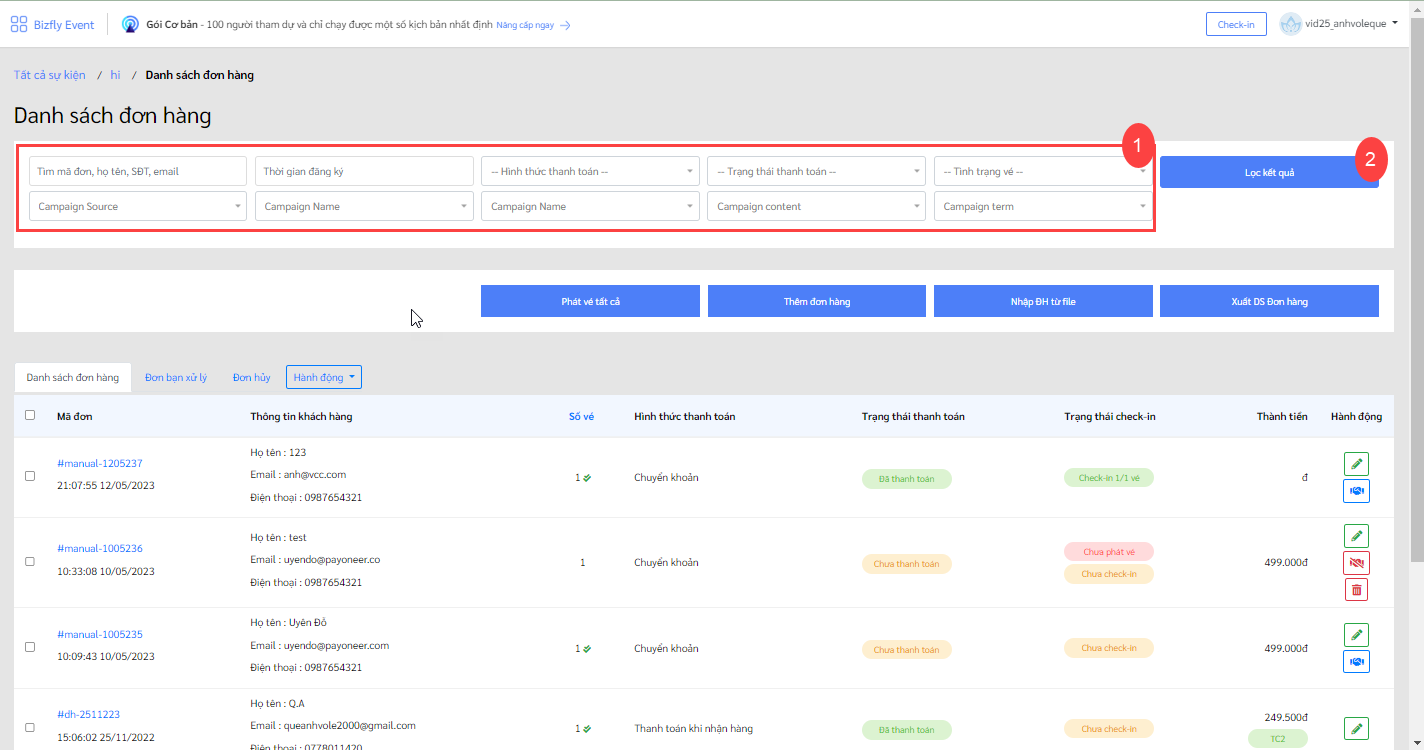Focus the order search field Tìm mã đơn

(x=138, y=171)
